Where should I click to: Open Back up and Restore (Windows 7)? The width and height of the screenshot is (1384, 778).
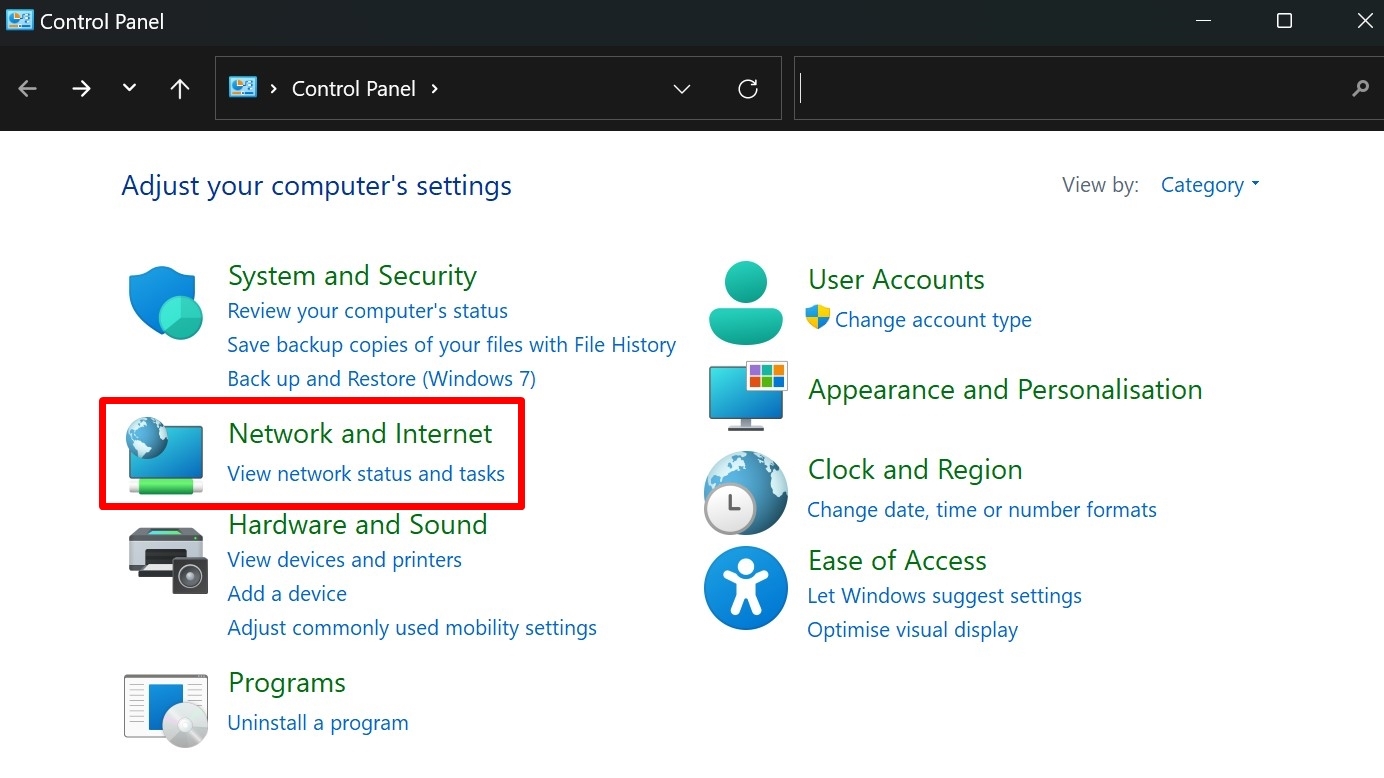coord(382,379)
